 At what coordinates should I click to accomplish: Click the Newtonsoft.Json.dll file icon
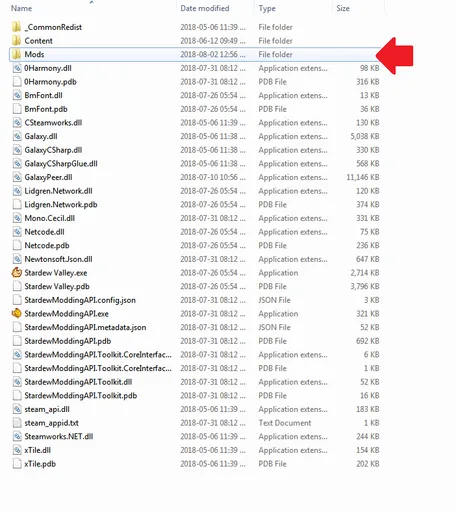pos(17,259)
